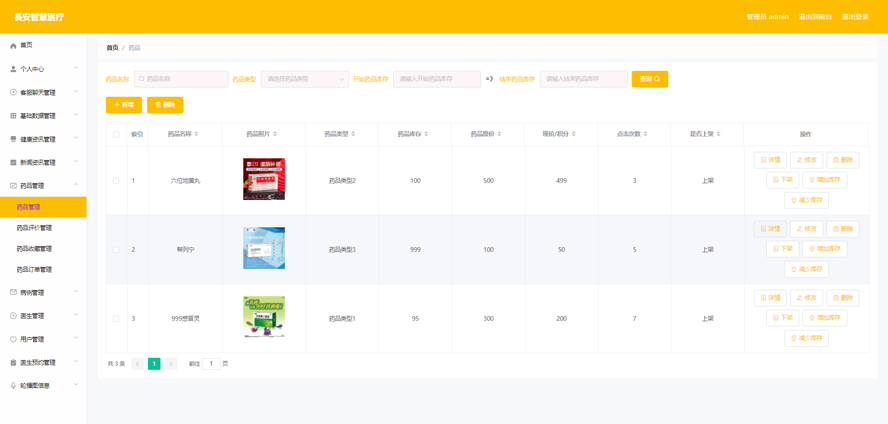
Task: Click 退出登录 in the top bar
Action: tap(855, 17)
